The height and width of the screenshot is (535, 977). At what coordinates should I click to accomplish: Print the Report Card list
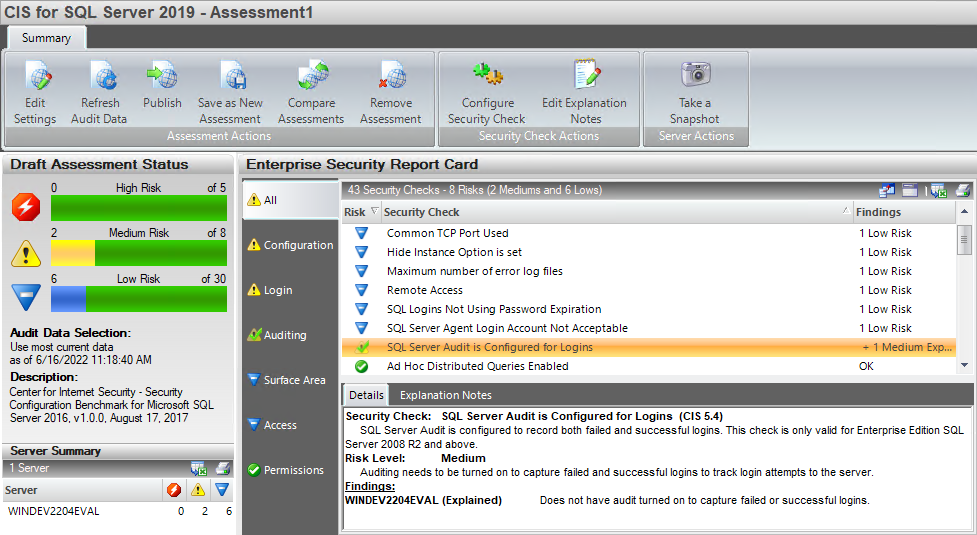(963, 190)
